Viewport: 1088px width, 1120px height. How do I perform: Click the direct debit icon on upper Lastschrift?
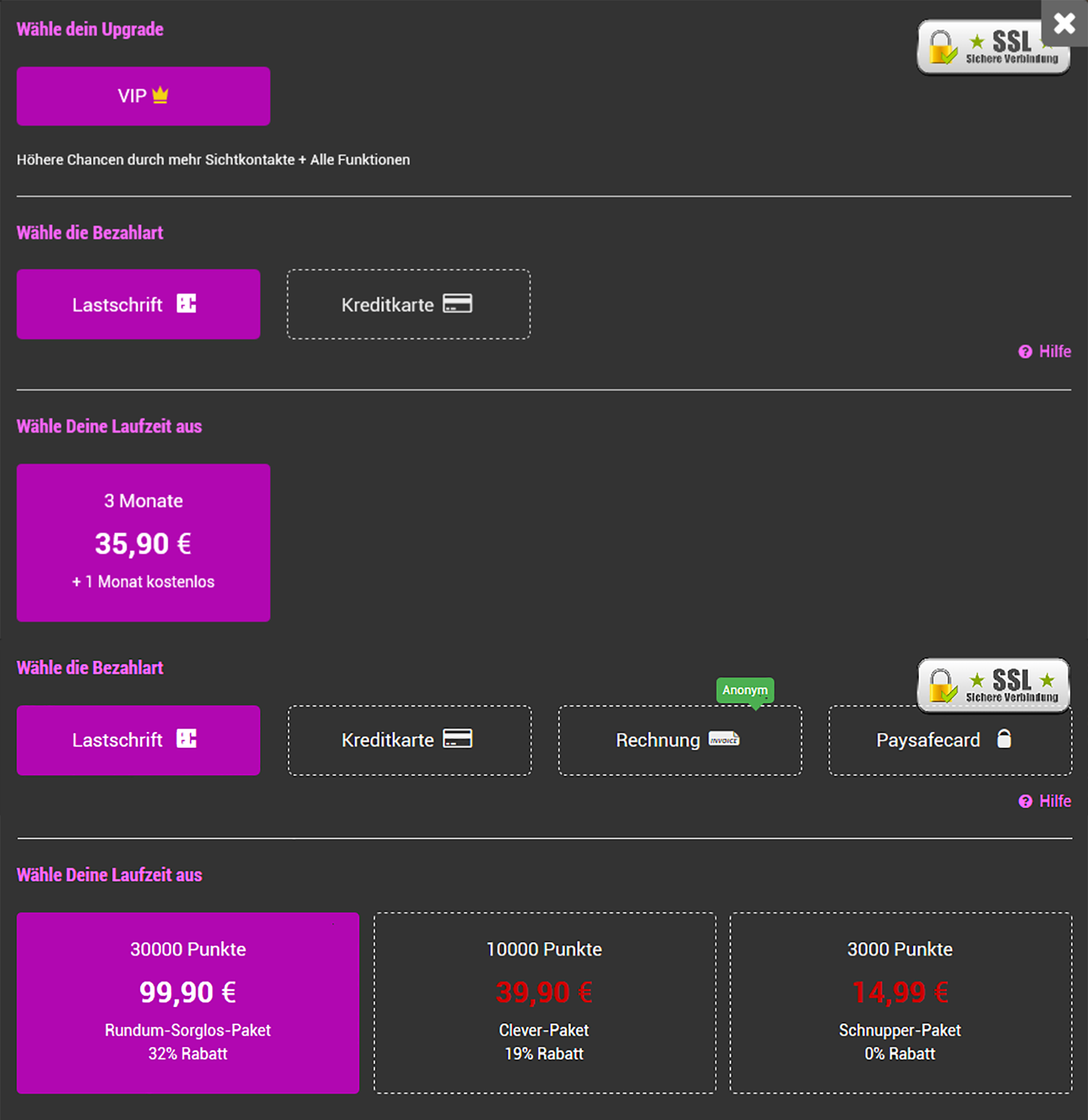click(186, 304)
